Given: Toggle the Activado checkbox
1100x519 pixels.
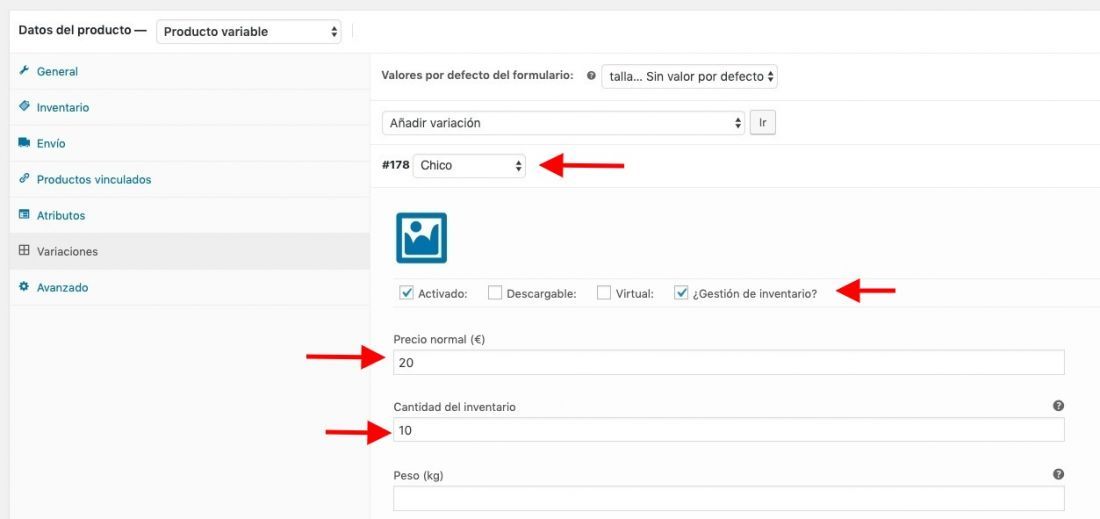Looking at the screenshot, I should (405, 293).
